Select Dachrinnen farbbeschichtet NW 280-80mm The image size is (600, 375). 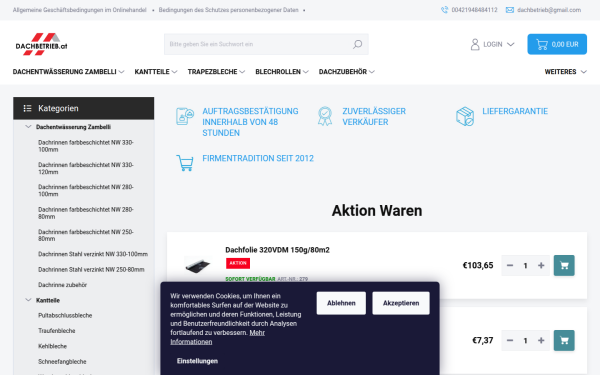[x=86, y=213]
